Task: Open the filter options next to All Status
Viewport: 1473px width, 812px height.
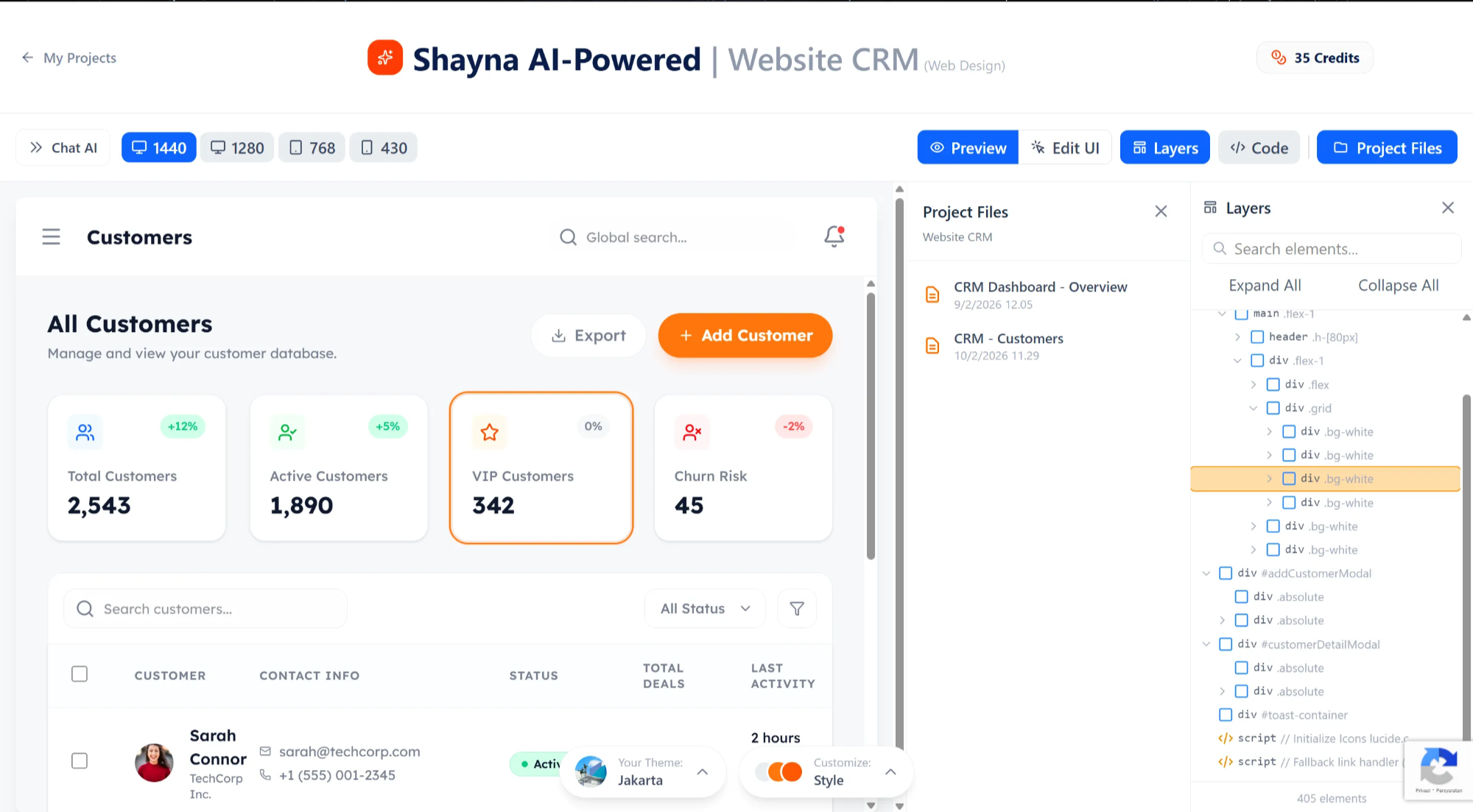Action: (x=796, y=608)
